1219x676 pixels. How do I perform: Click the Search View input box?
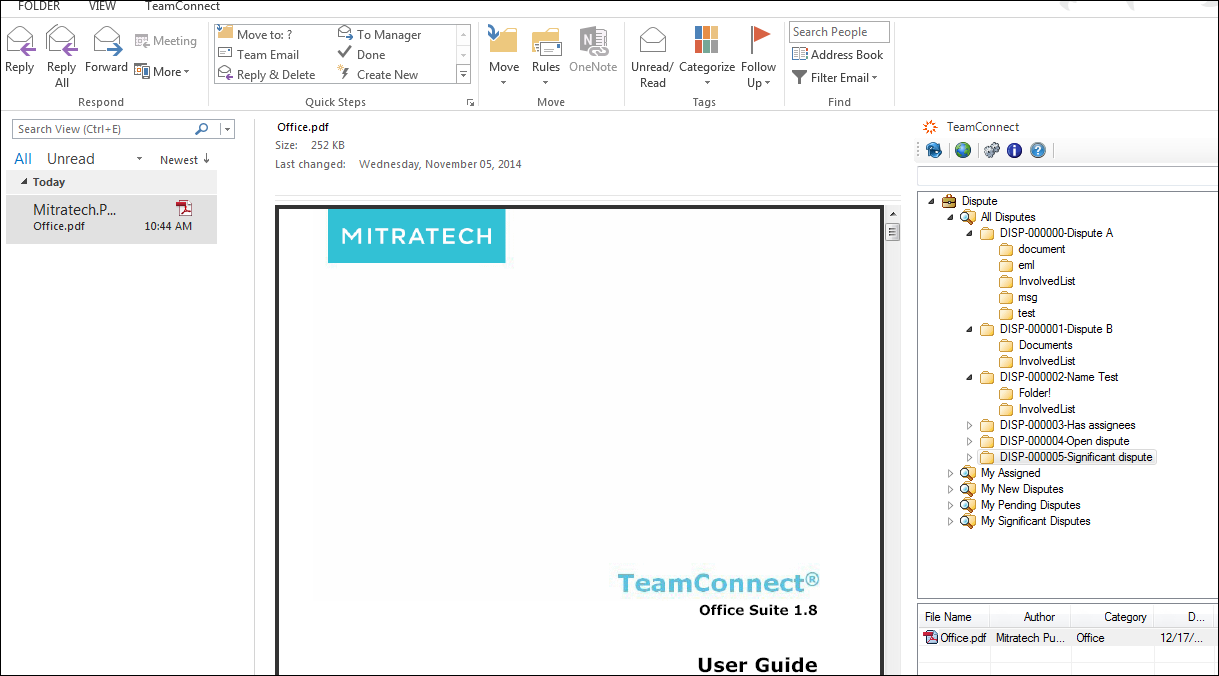[104, 129]
